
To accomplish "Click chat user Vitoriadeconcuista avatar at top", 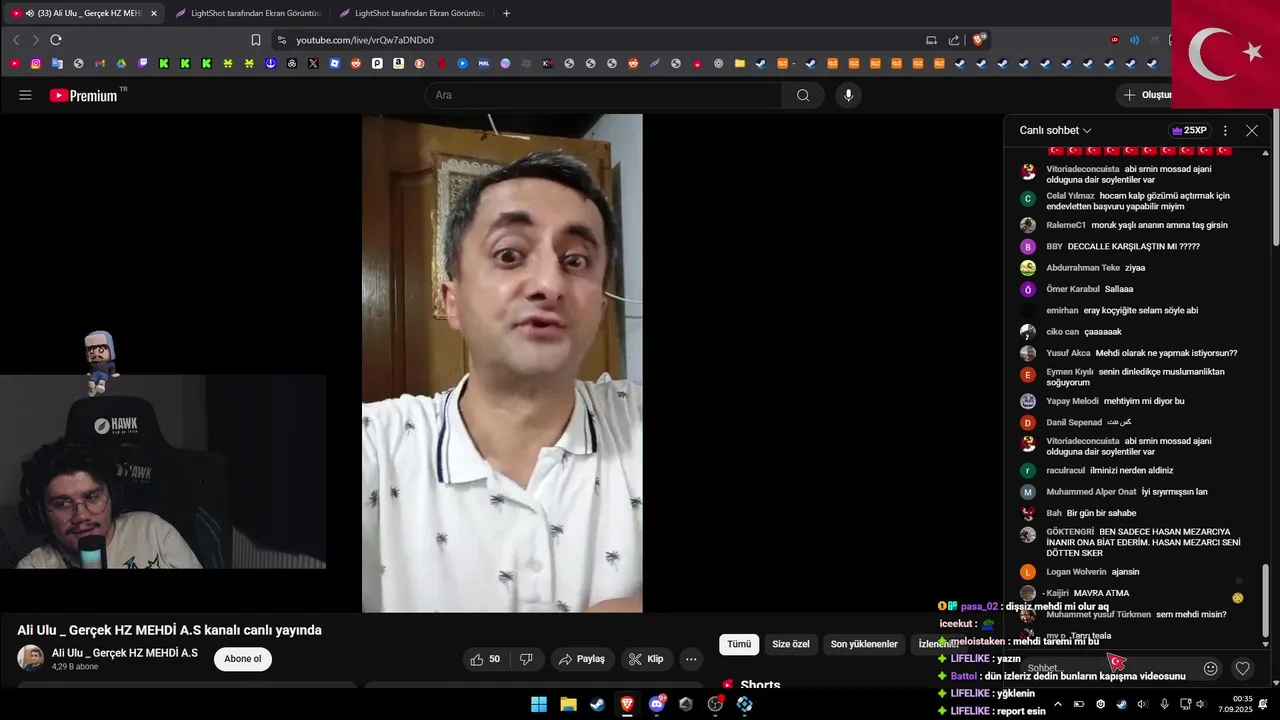I will point(1028,172).
